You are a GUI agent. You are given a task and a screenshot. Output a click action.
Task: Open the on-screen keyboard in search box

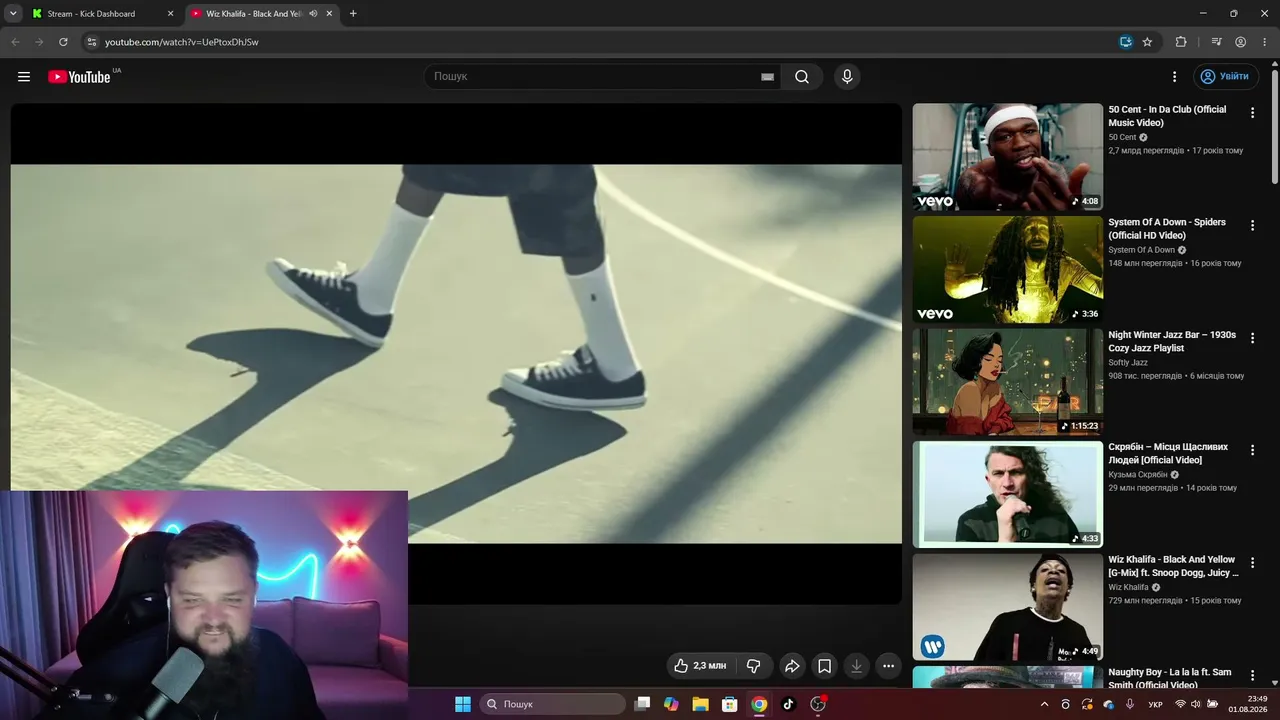click(x=768, y=77)
